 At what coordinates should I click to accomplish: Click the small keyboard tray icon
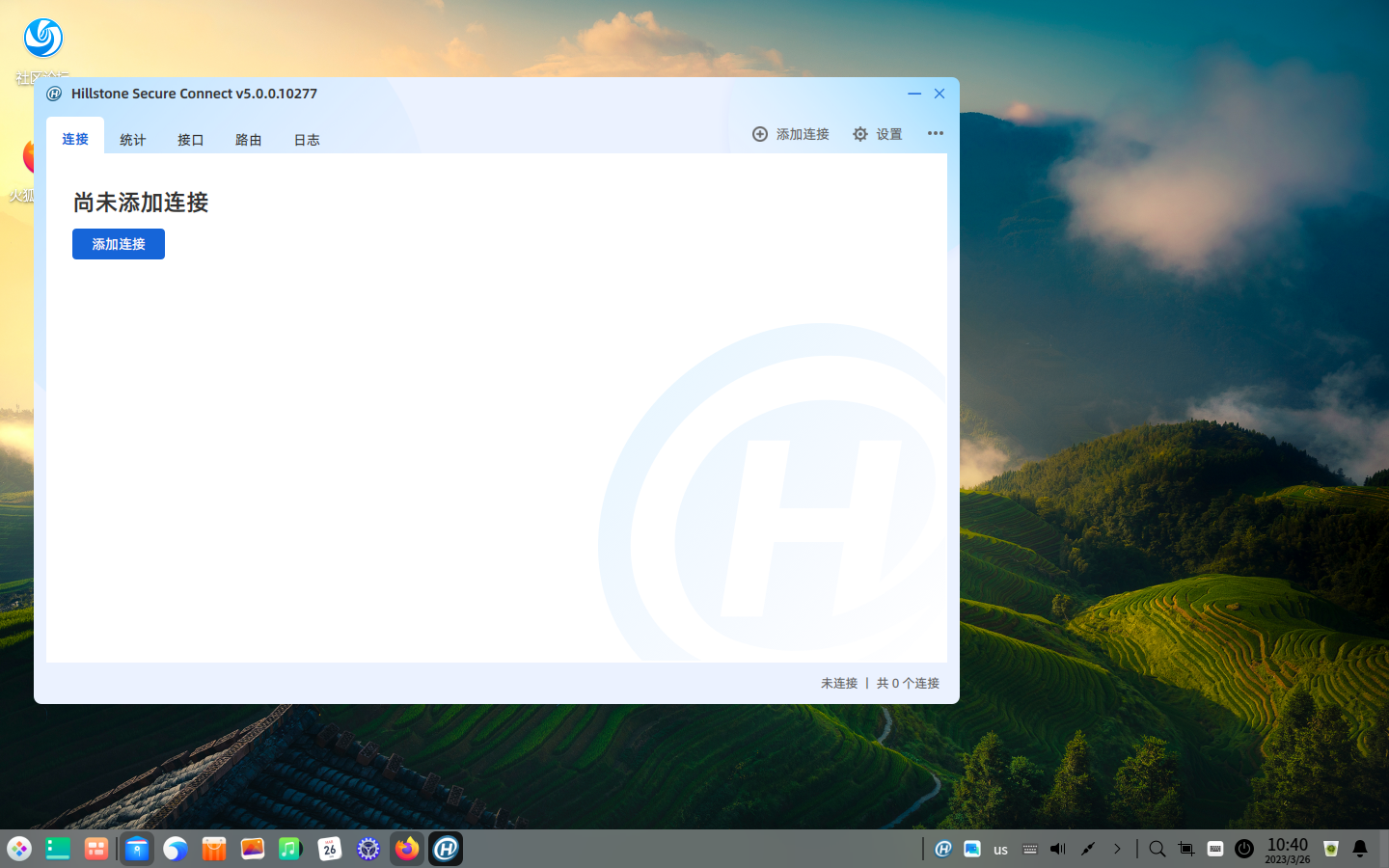(1030, 849)
